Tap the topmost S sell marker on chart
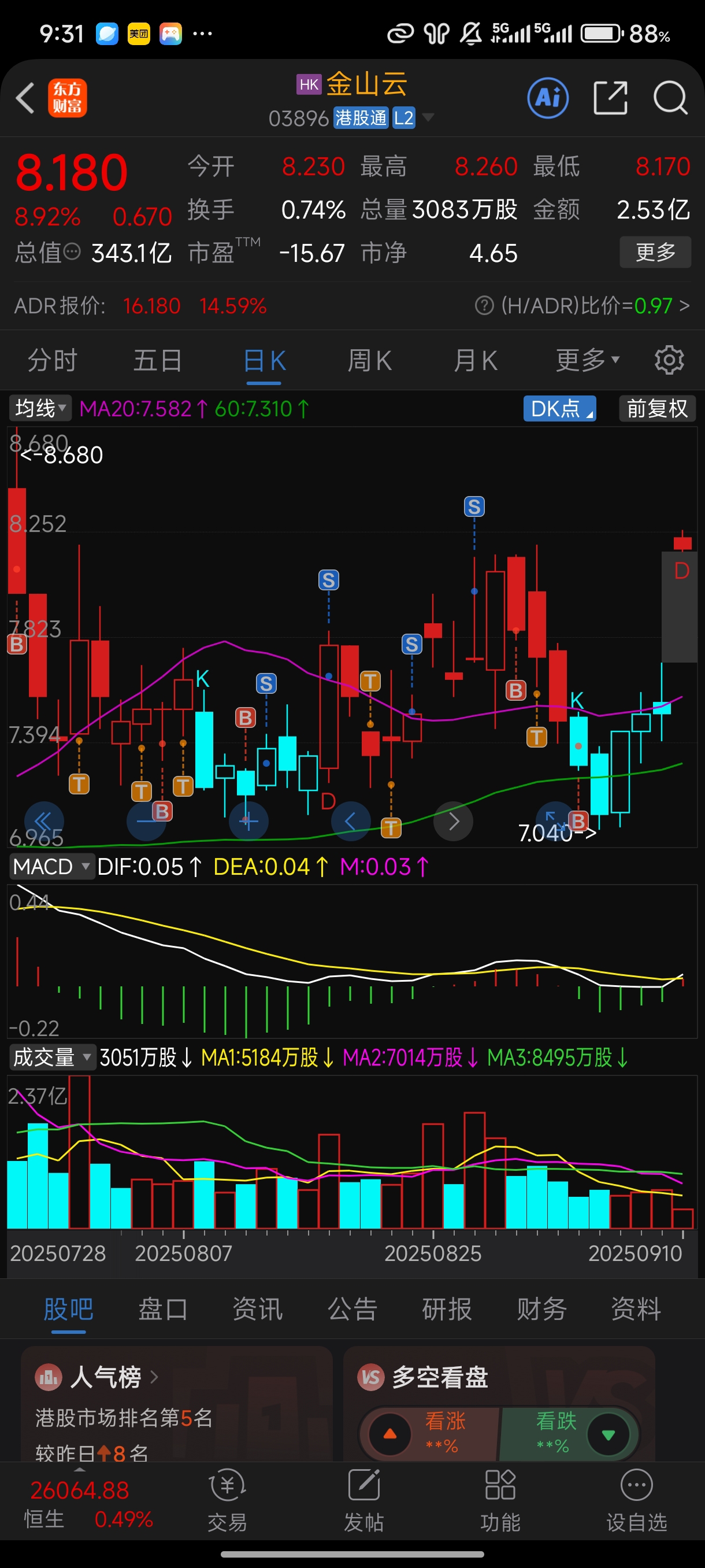 [x=474, y=506]
